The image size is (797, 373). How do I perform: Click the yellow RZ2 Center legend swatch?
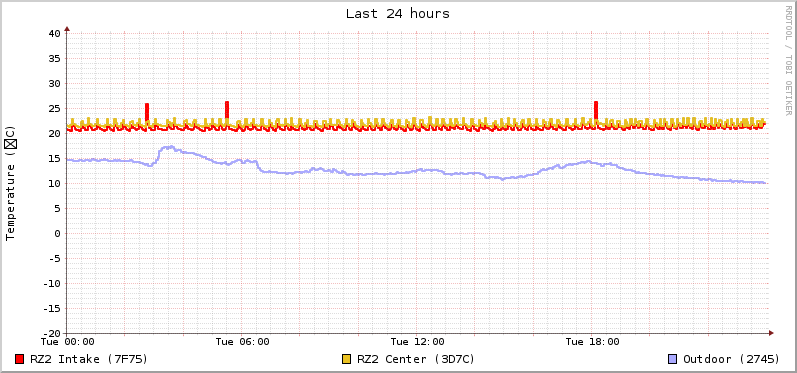tap(347, 359)
